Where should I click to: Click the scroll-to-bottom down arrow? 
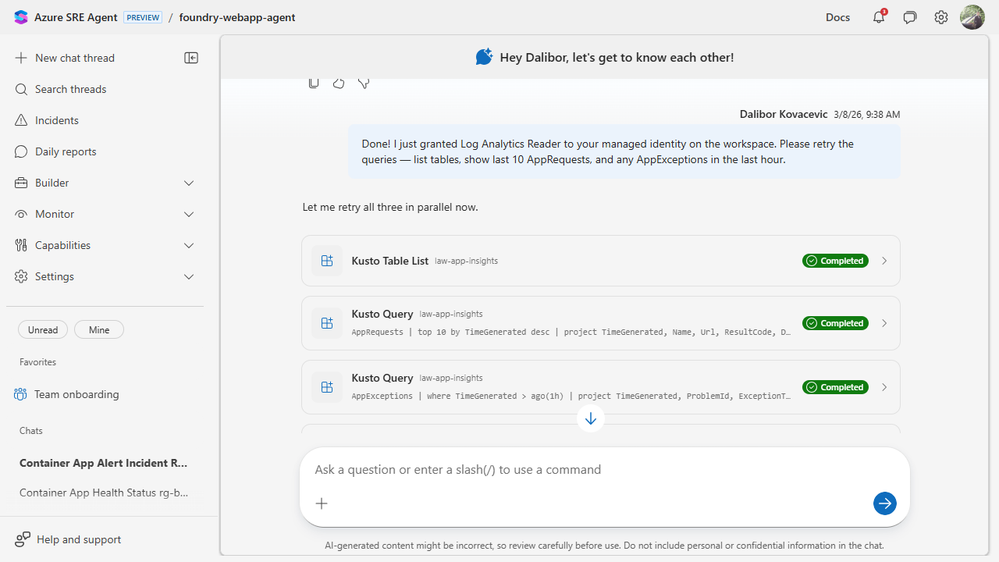coord(591,419)
